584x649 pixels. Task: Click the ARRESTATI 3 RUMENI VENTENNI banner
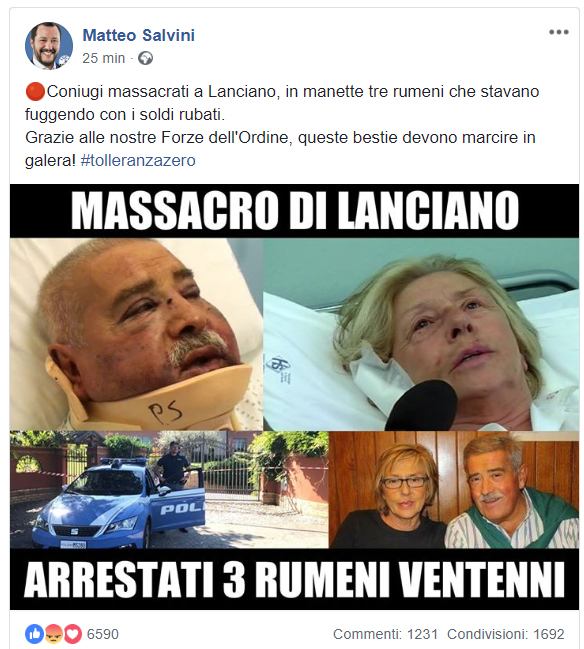[294, 579]
